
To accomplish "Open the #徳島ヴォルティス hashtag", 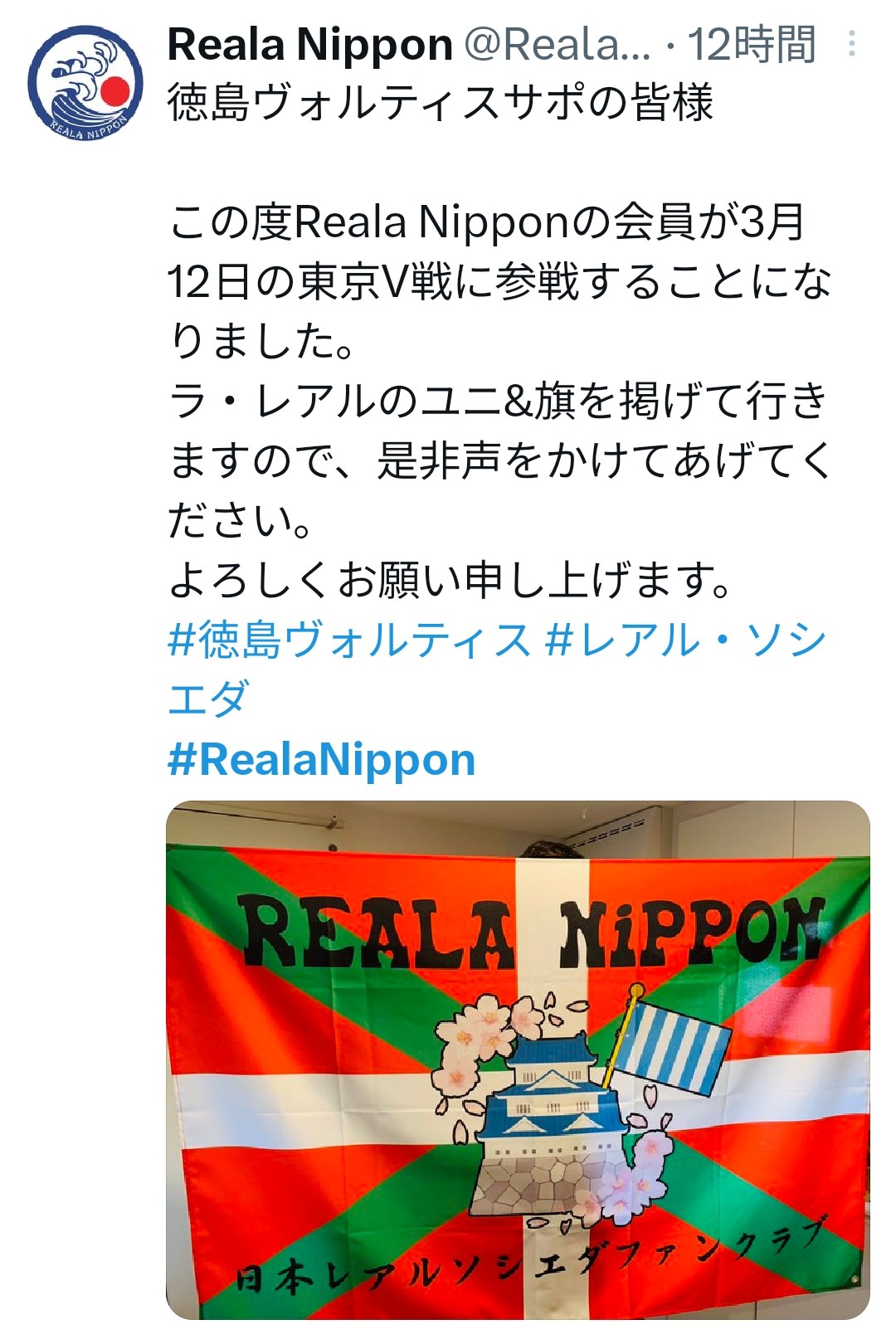I will [349, 640].
